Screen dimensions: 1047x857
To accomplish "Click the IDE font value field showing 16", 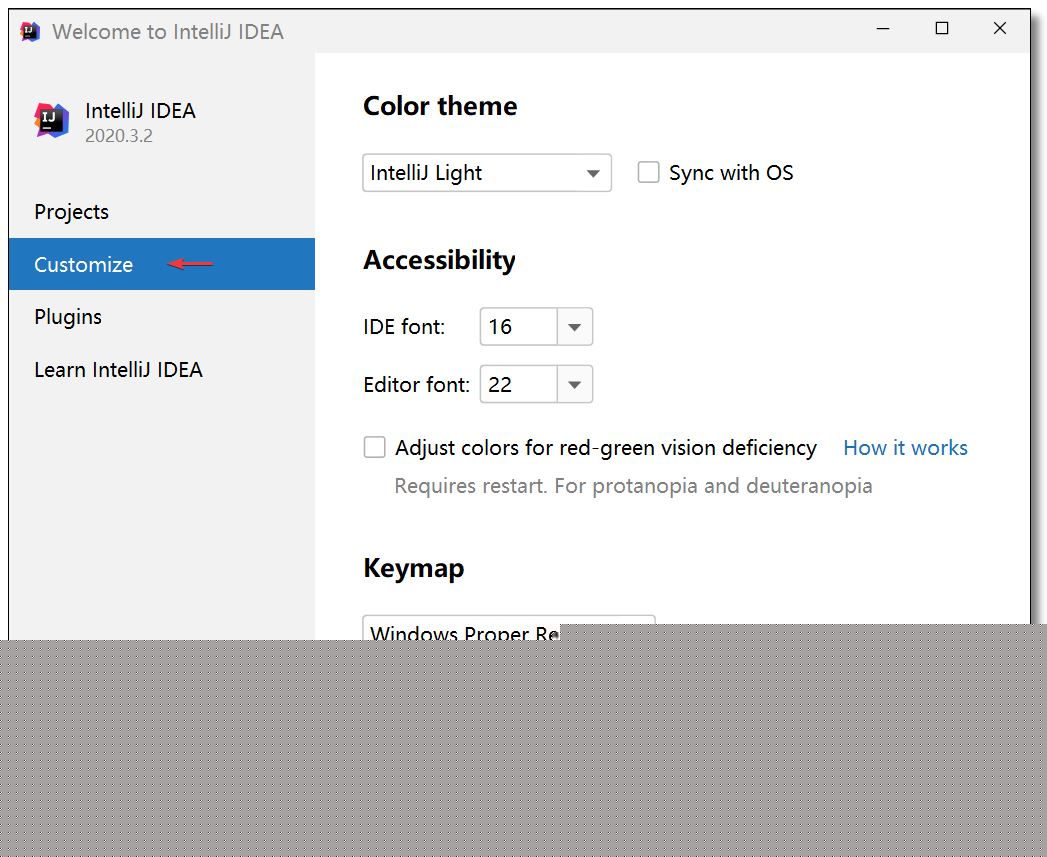I will click(518, 327).
